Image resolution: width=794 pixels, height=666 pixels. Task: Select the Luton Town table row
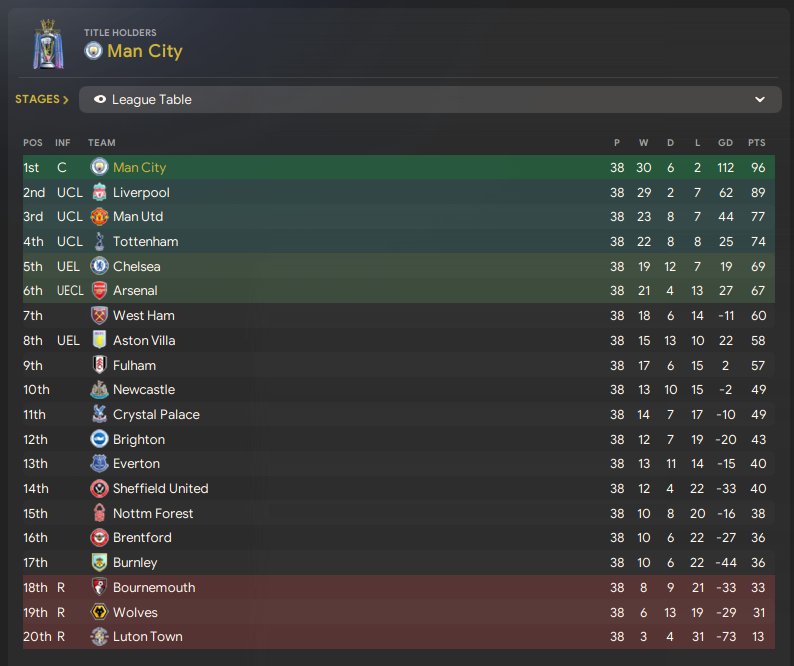pyautogui.click(x=398, y=637)
